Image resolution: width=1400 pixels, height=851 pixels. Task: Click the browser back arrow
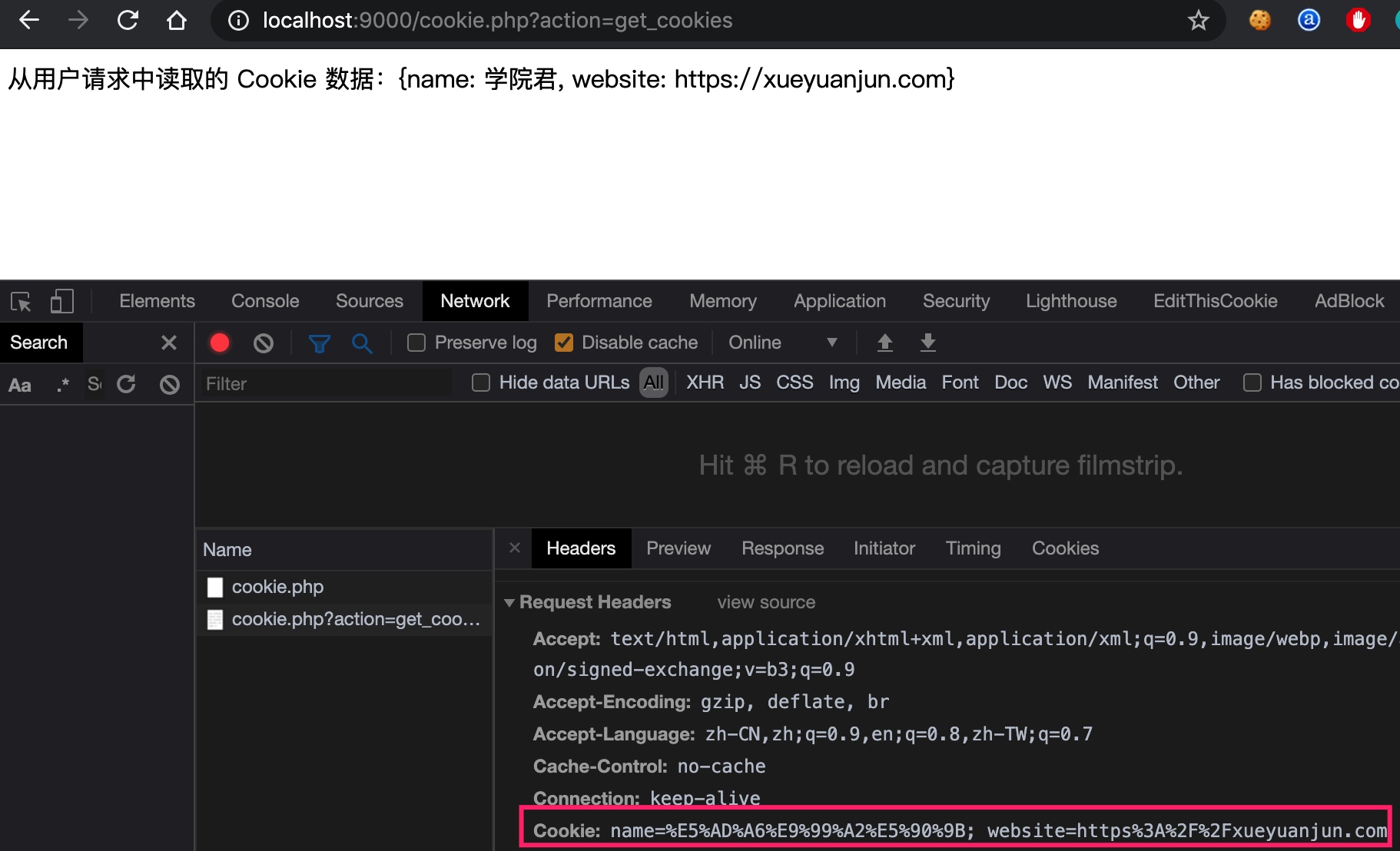tap(29, 21)
